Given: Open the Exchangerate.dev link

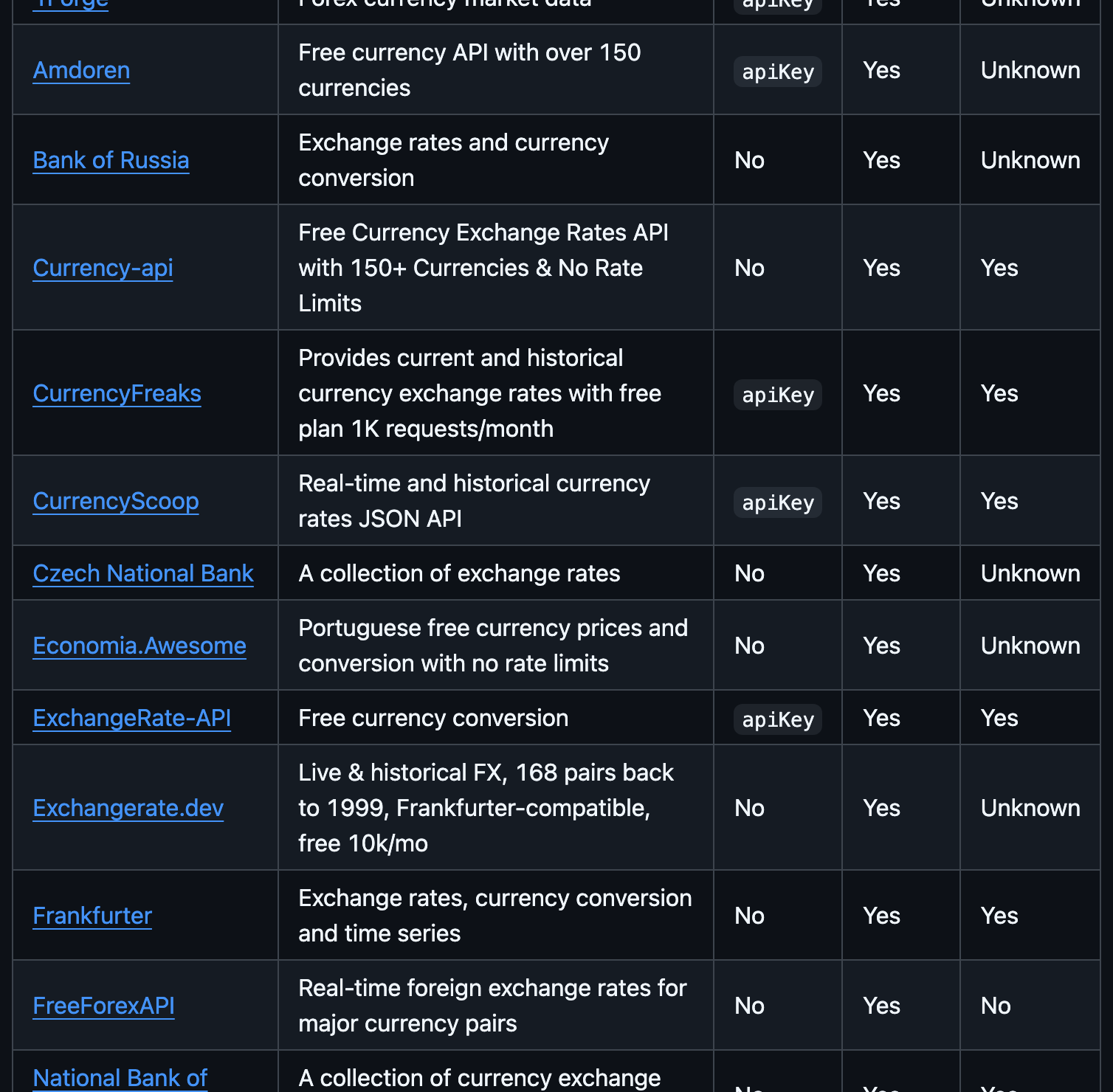Looking at the screenshot, I should (128, 808).
